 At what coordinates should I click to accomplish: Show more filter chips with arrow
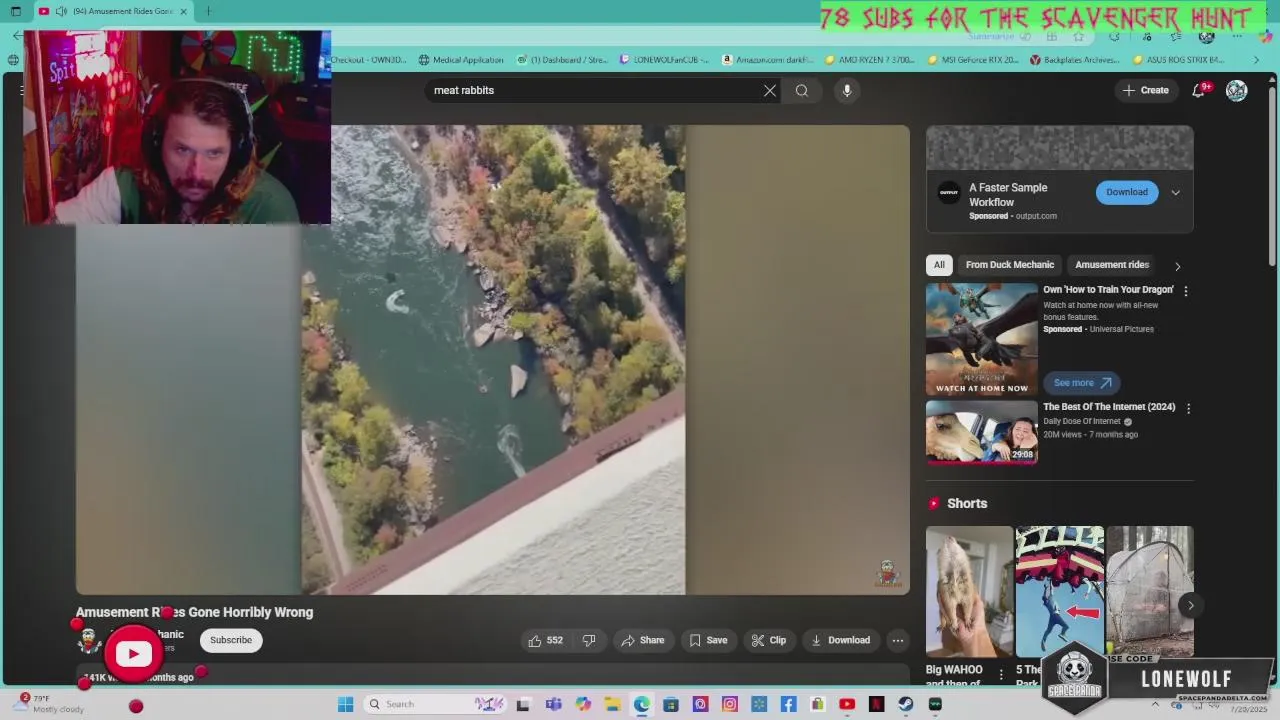coord(1177,266)
